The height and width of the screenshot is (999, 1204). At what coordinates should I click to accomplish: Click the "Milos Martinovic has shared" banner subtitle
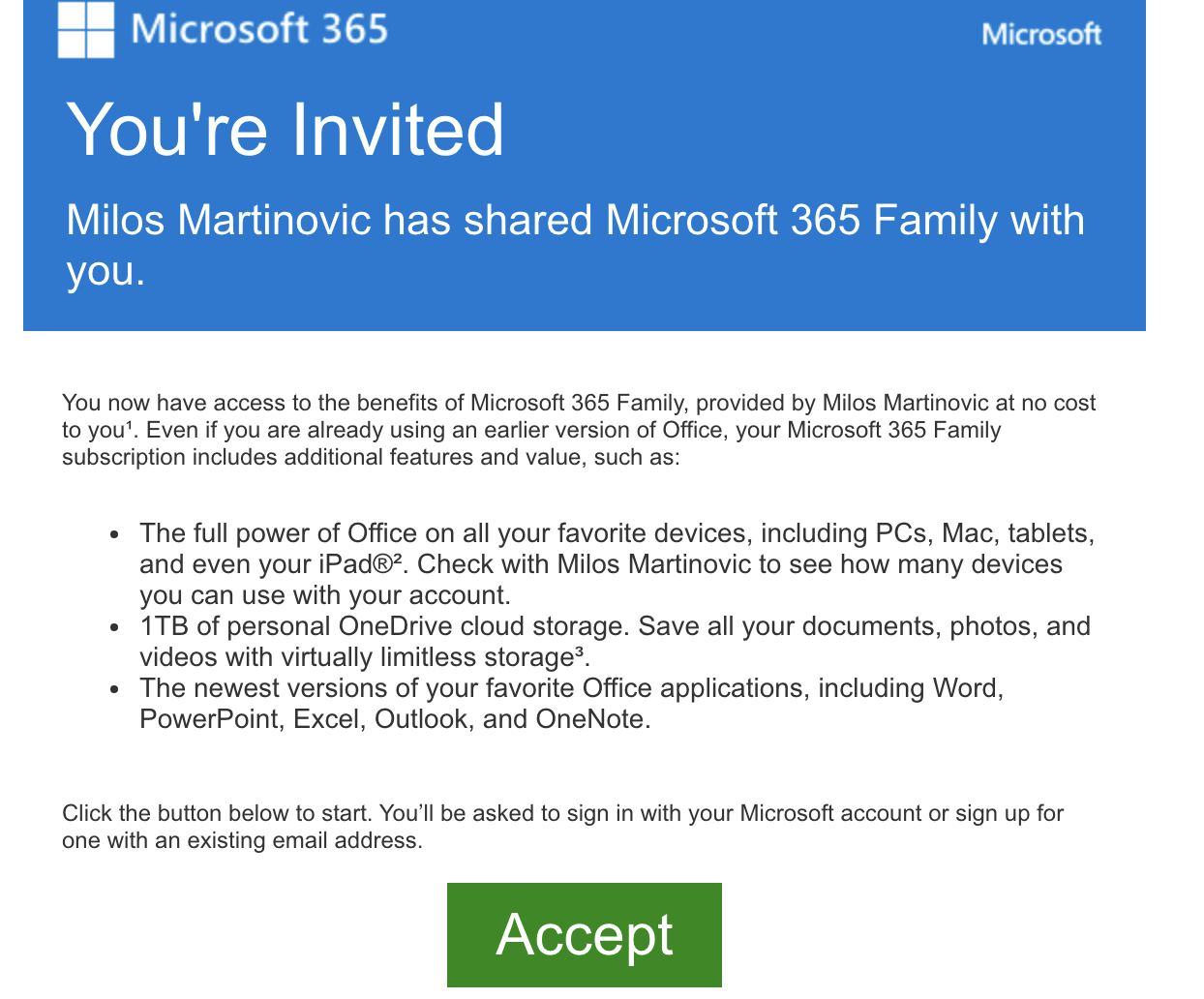coord(576,245)
